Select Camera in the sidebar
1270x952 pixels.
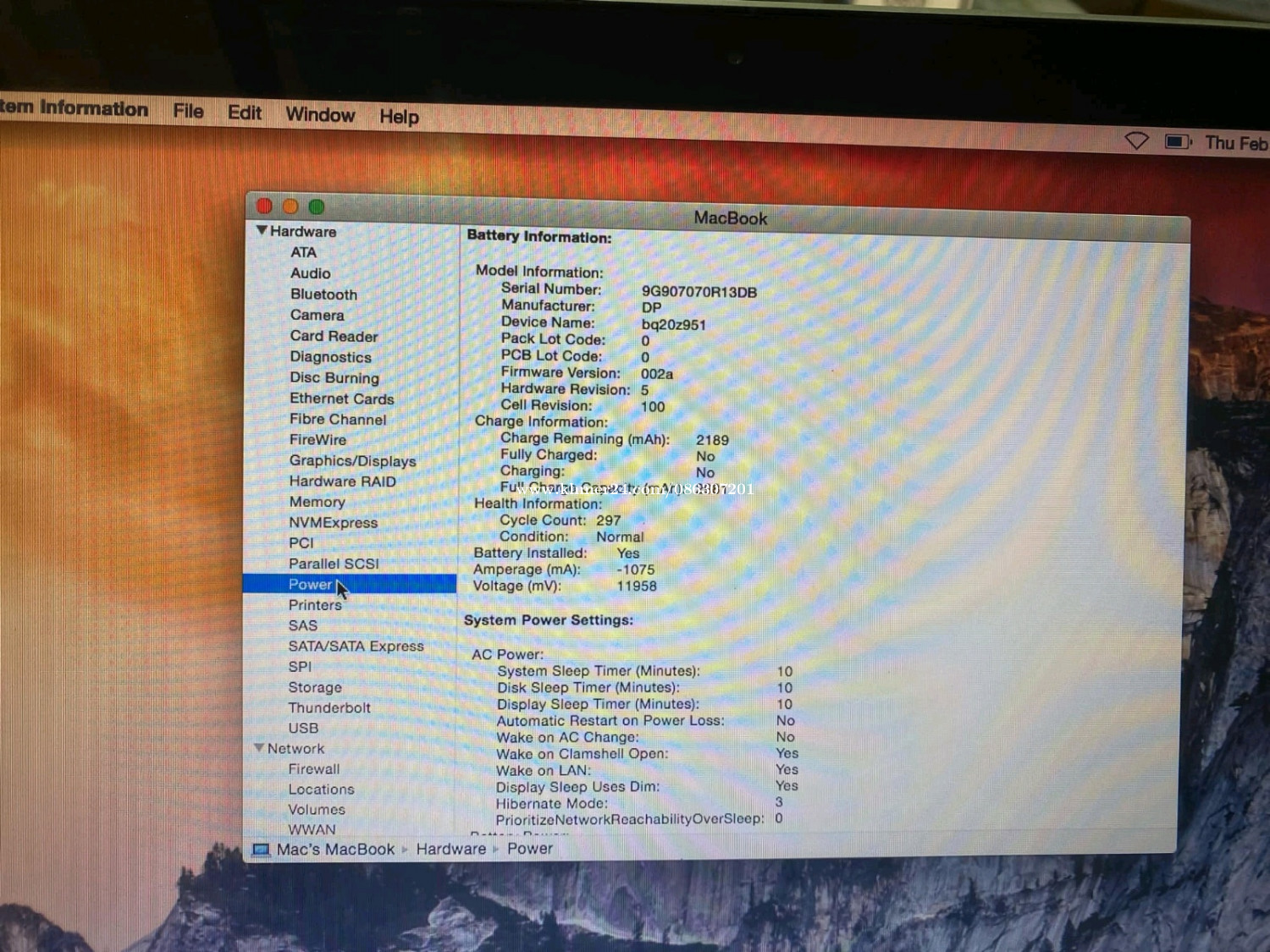(317, 315)
